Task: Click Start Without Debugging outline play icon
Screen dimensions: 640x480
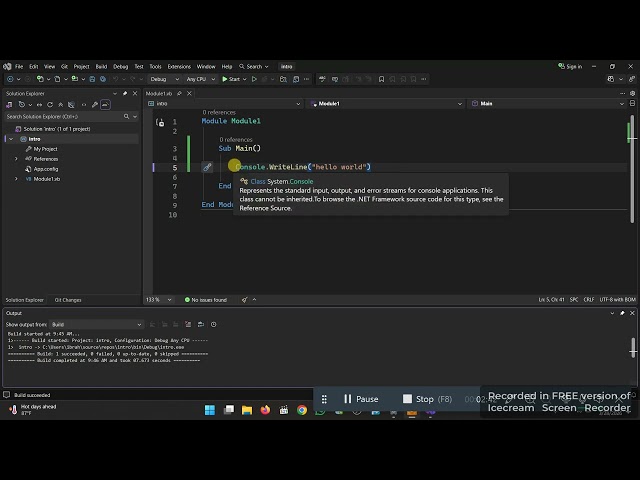Action: click(x=254, y=79)
